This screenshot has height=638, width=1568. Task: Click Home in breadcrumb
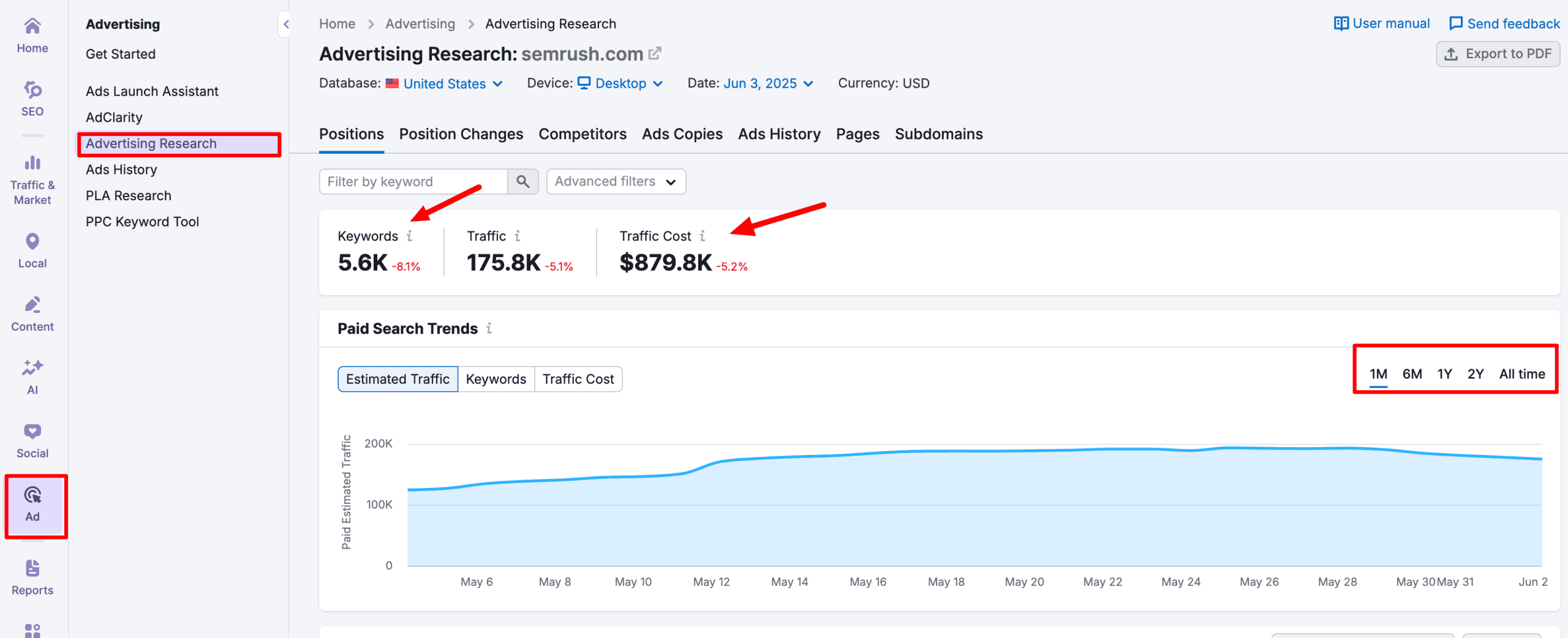coord(337,24)
